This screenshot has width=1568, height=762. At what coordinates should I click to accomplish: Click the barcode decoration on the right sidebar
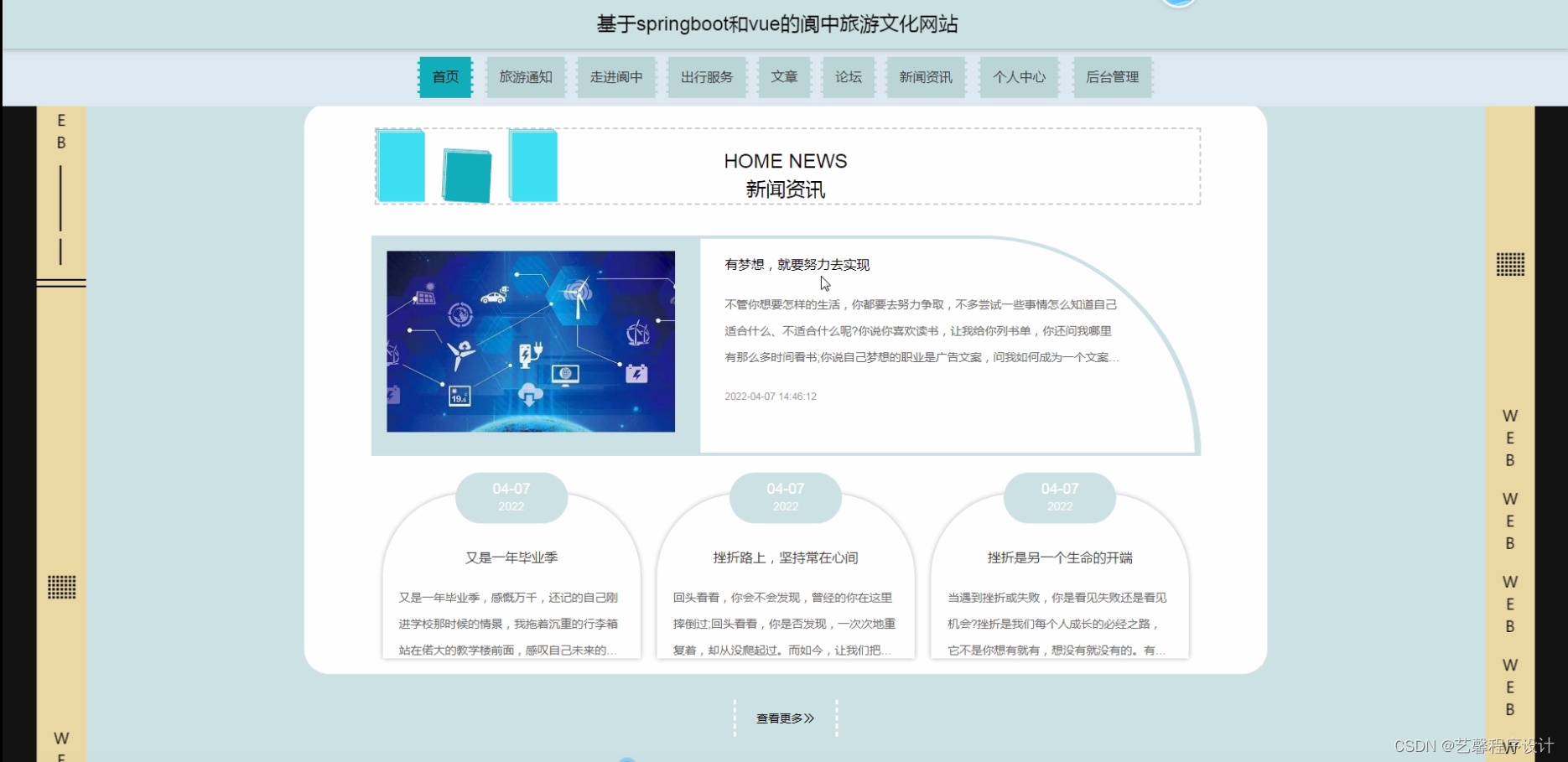coord(1509,266)
